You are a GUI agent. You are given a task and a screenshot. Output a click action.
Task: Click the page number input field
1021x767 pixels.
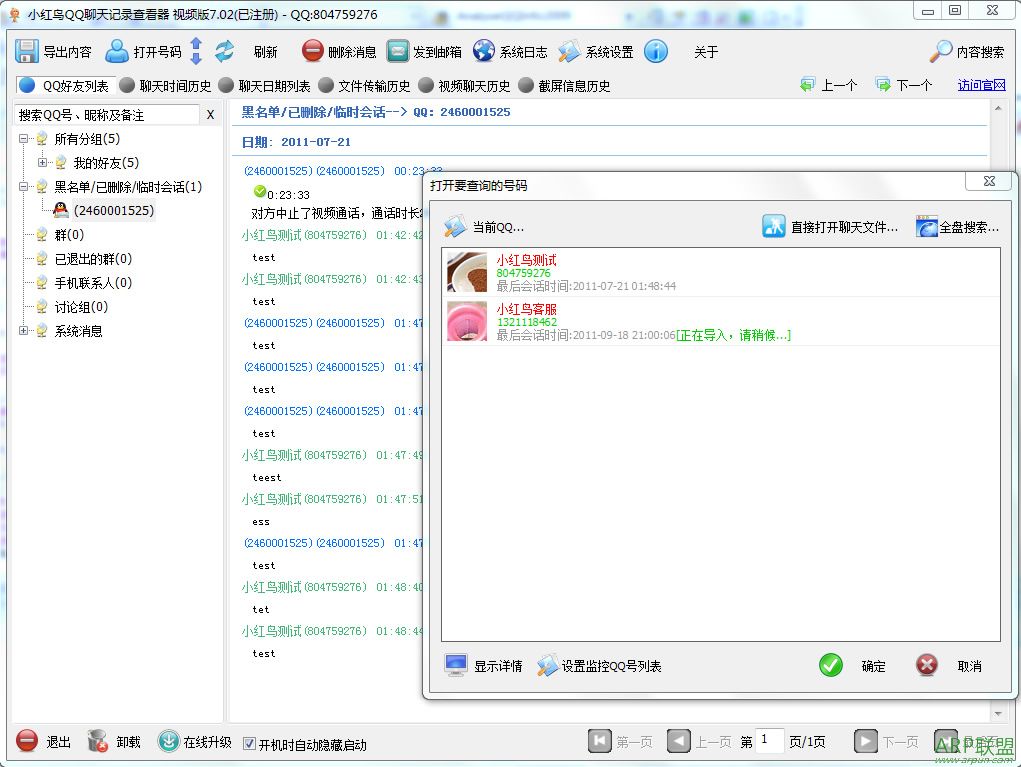tap(770, 740)
